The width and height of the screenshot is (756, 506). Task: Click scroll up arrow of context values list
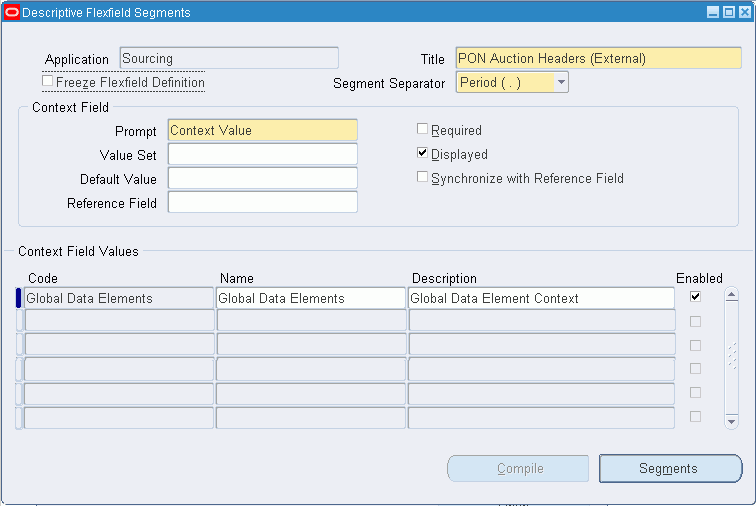pos(731,294)
